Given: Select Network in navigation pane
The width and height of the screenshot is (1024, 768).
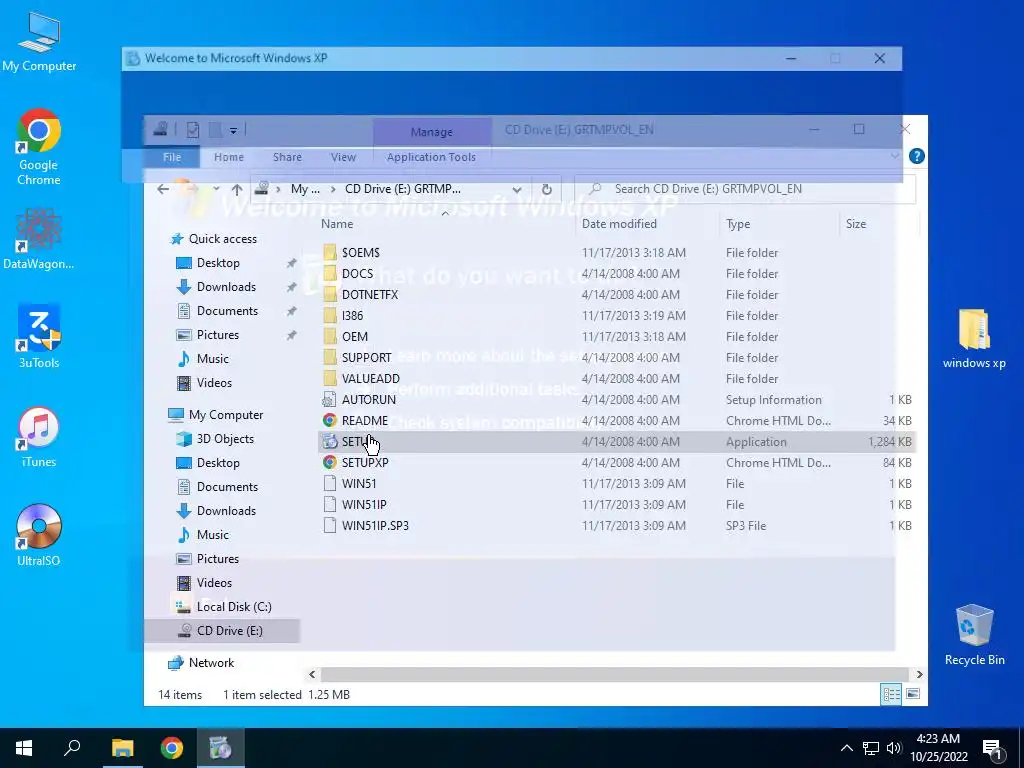Looking at the screenshot, I should [211, 663].
